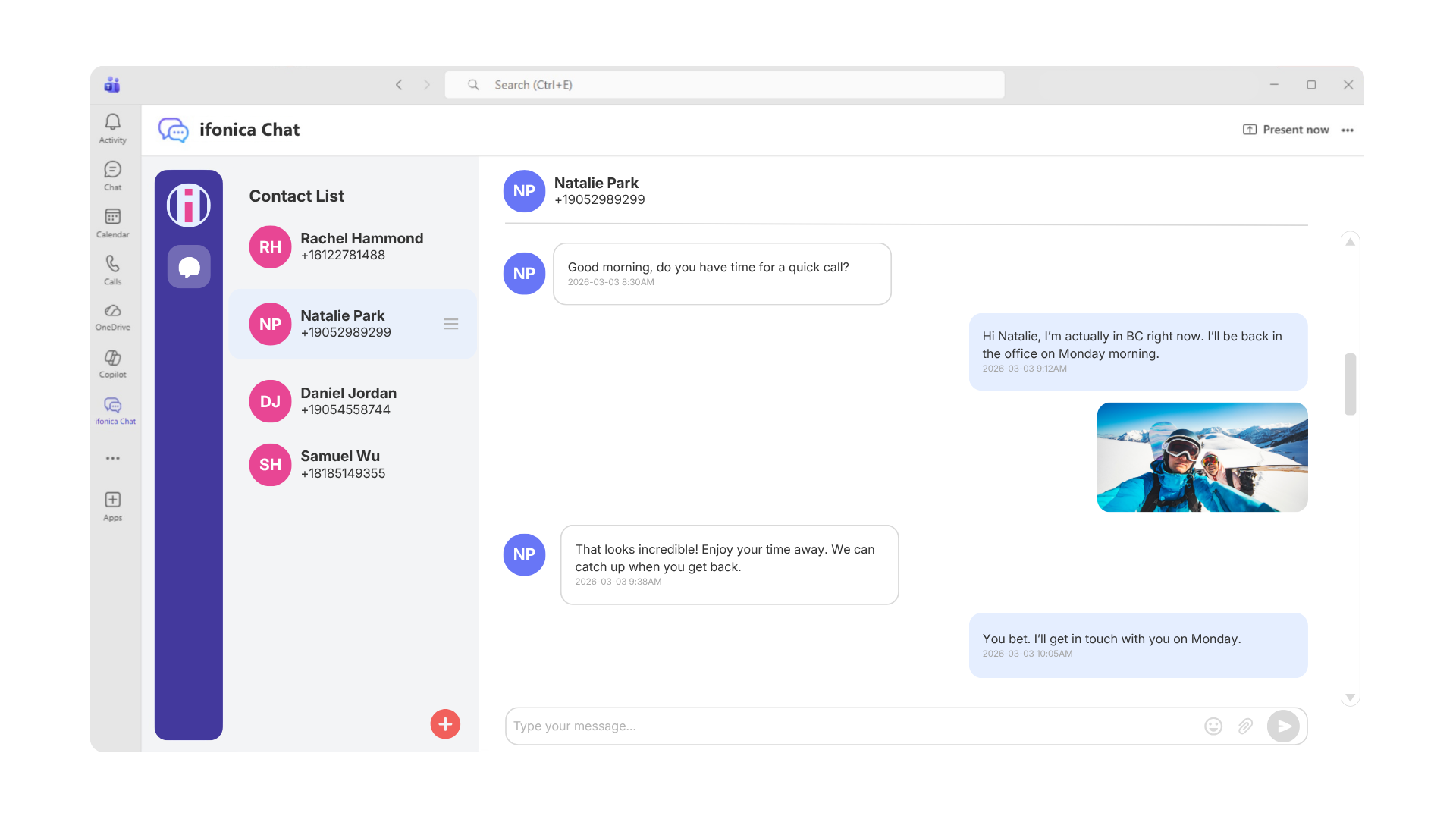Expand options for Natalie Park contact
The height and width of the screenshot is (819, 1456).
(x=451, y=324)
